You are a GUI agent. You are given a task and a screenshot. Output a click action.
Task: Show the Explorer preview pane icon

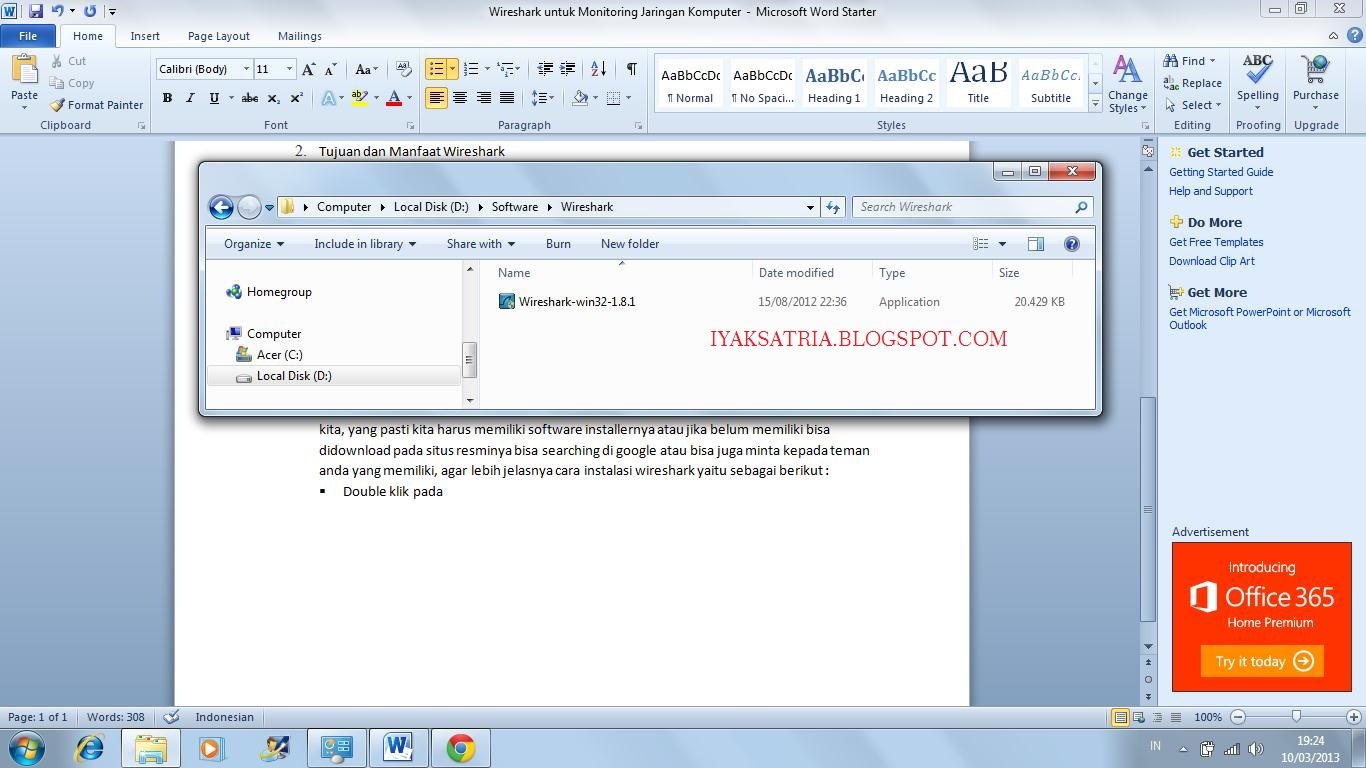1036,244
